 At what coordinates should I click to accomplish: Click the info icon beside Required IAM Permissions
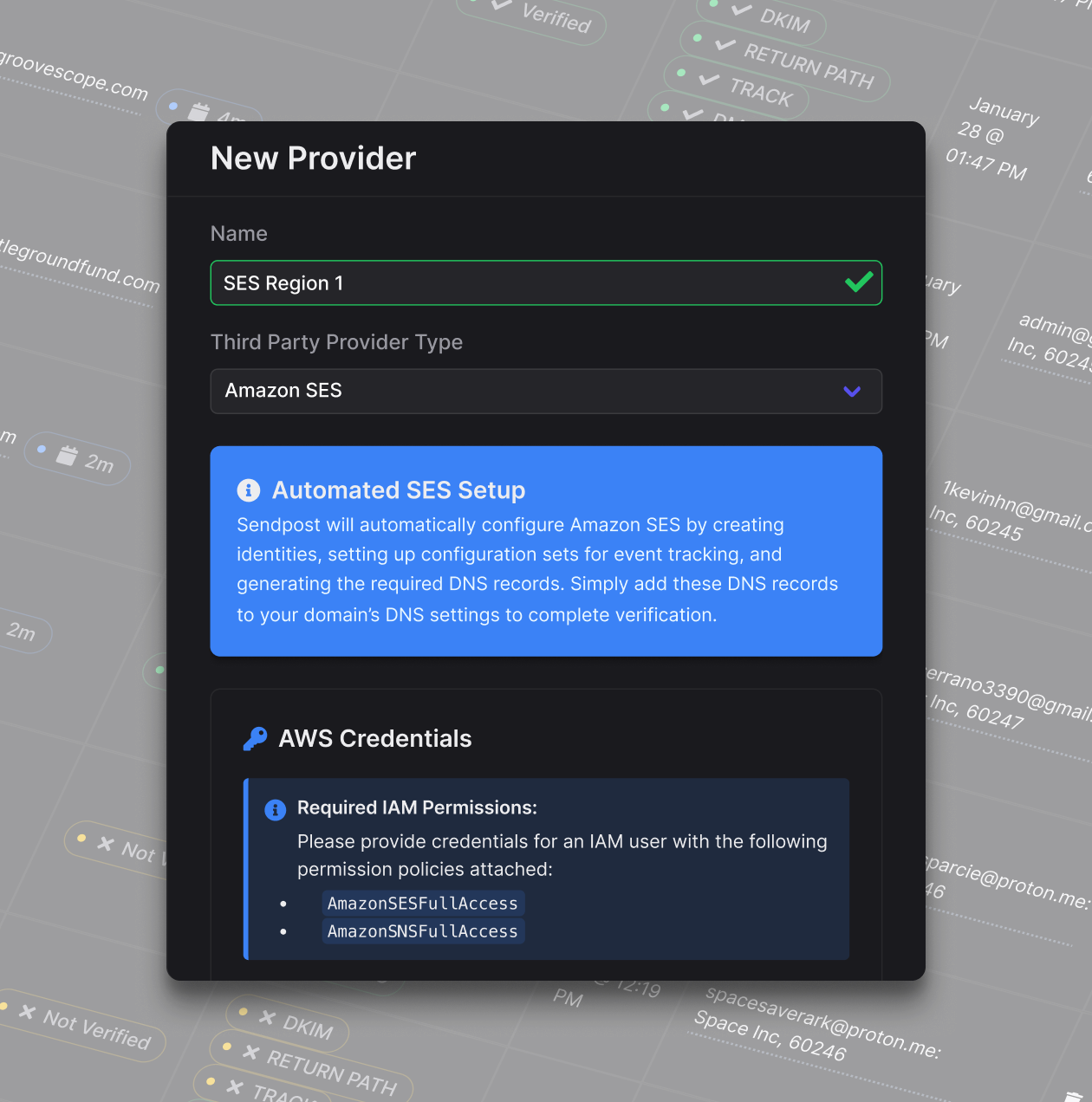(275, 809)
